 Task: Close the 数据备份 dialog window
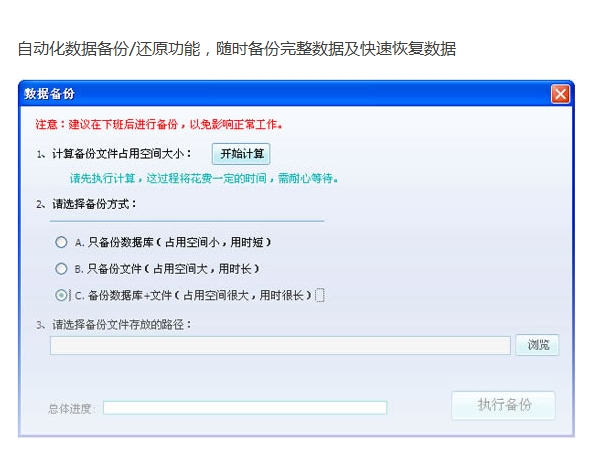[560, 94]
